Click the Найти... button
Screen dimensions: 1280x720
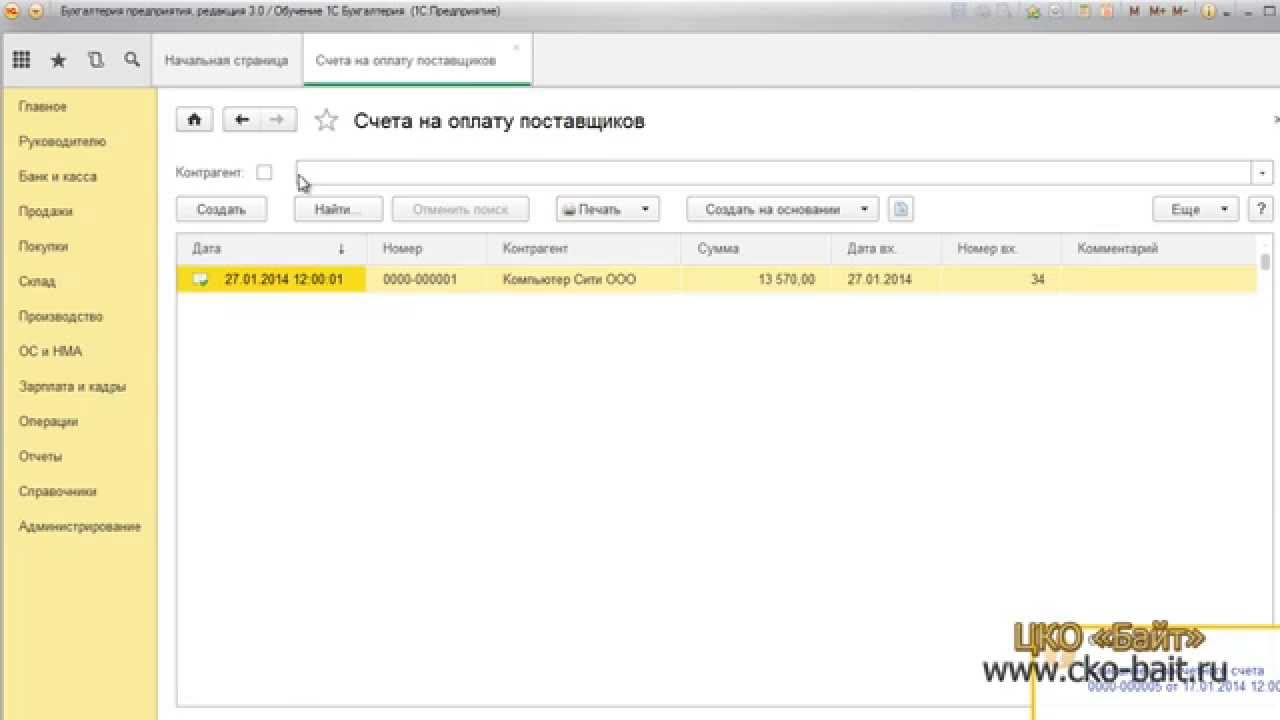(339, 209)
